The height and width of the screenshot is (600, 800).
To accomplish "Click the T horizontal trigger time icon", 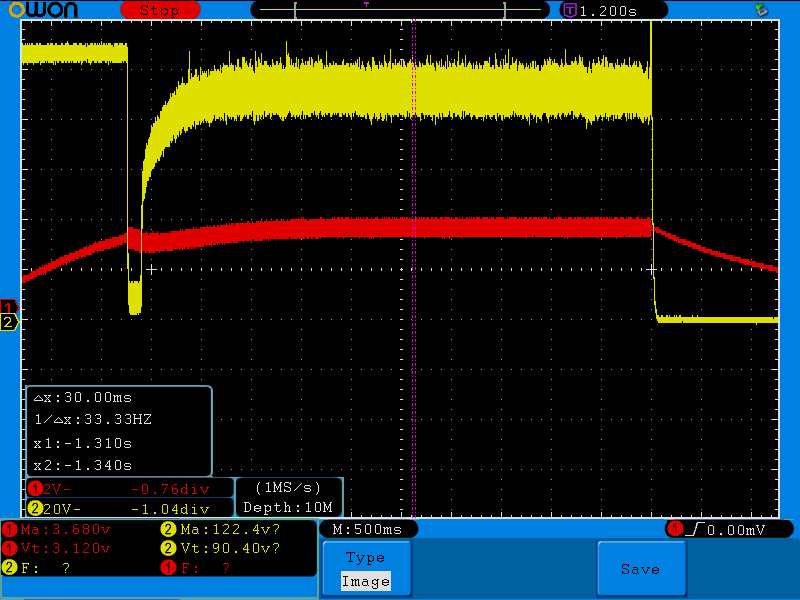I will (570, 10).
